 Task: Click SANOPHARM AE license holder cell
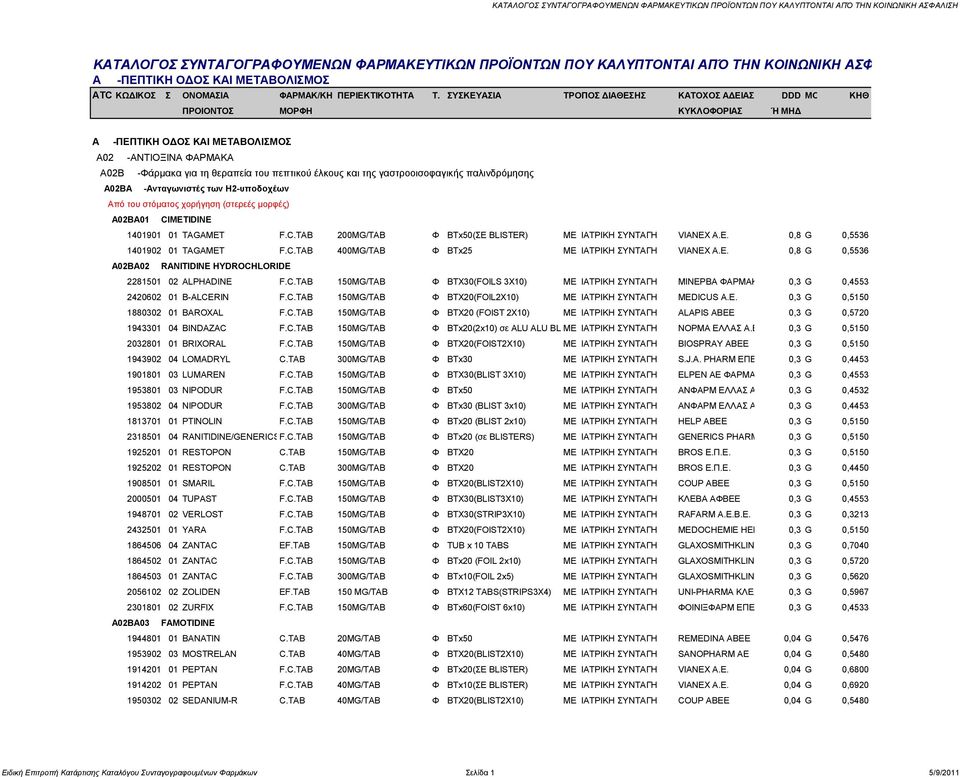[x=713, y=654]
